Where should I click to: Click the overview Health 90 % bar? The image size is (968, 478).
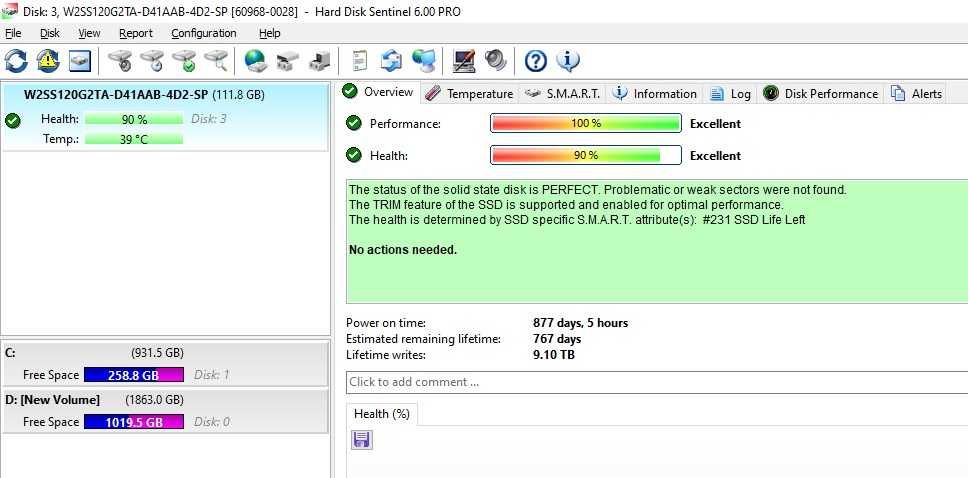586,156
